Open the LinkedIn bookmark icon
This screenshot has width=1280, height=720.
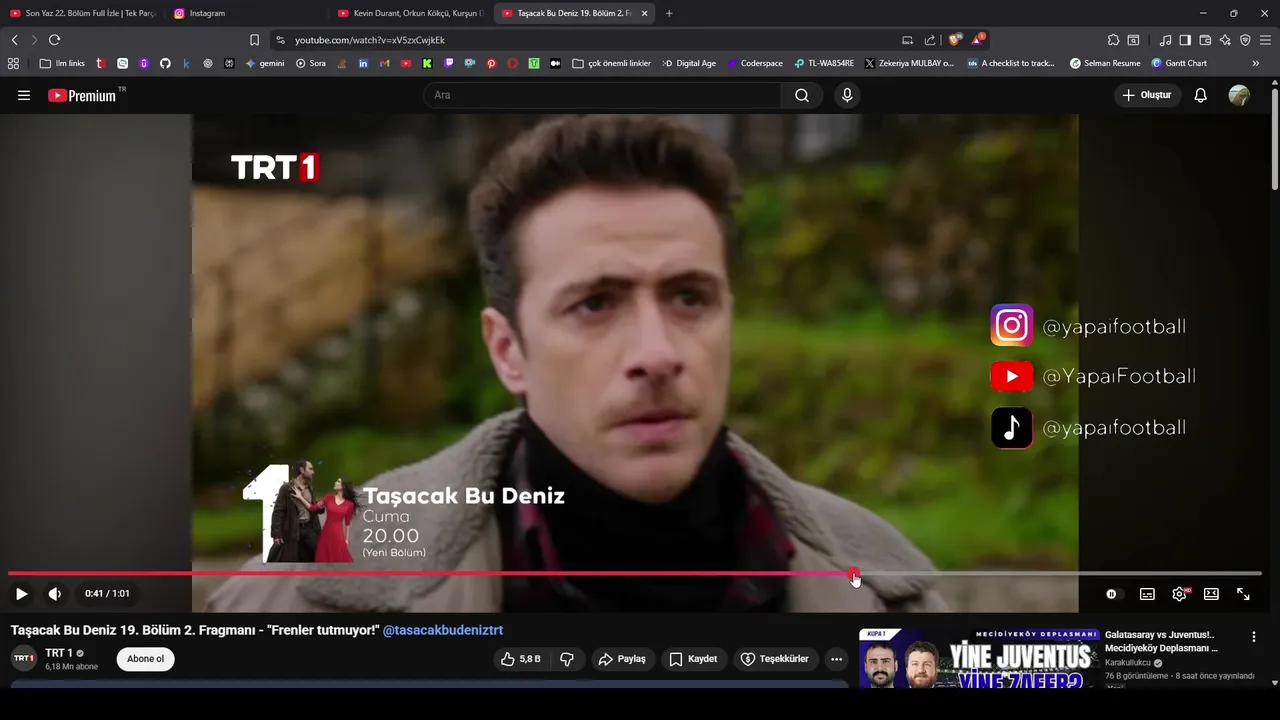363,63
